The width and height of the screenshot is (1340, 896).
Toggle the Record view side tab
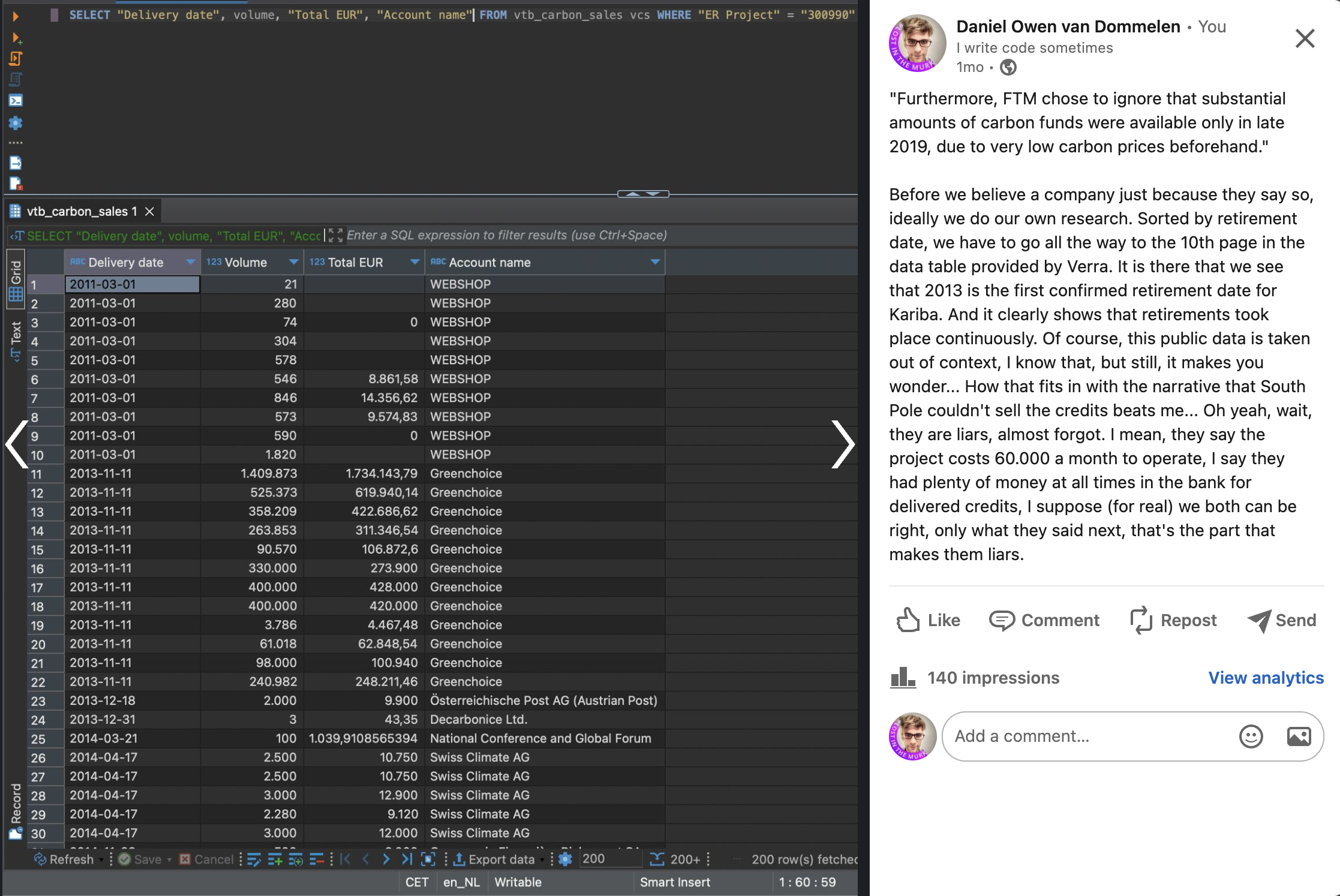click(16, 811)
